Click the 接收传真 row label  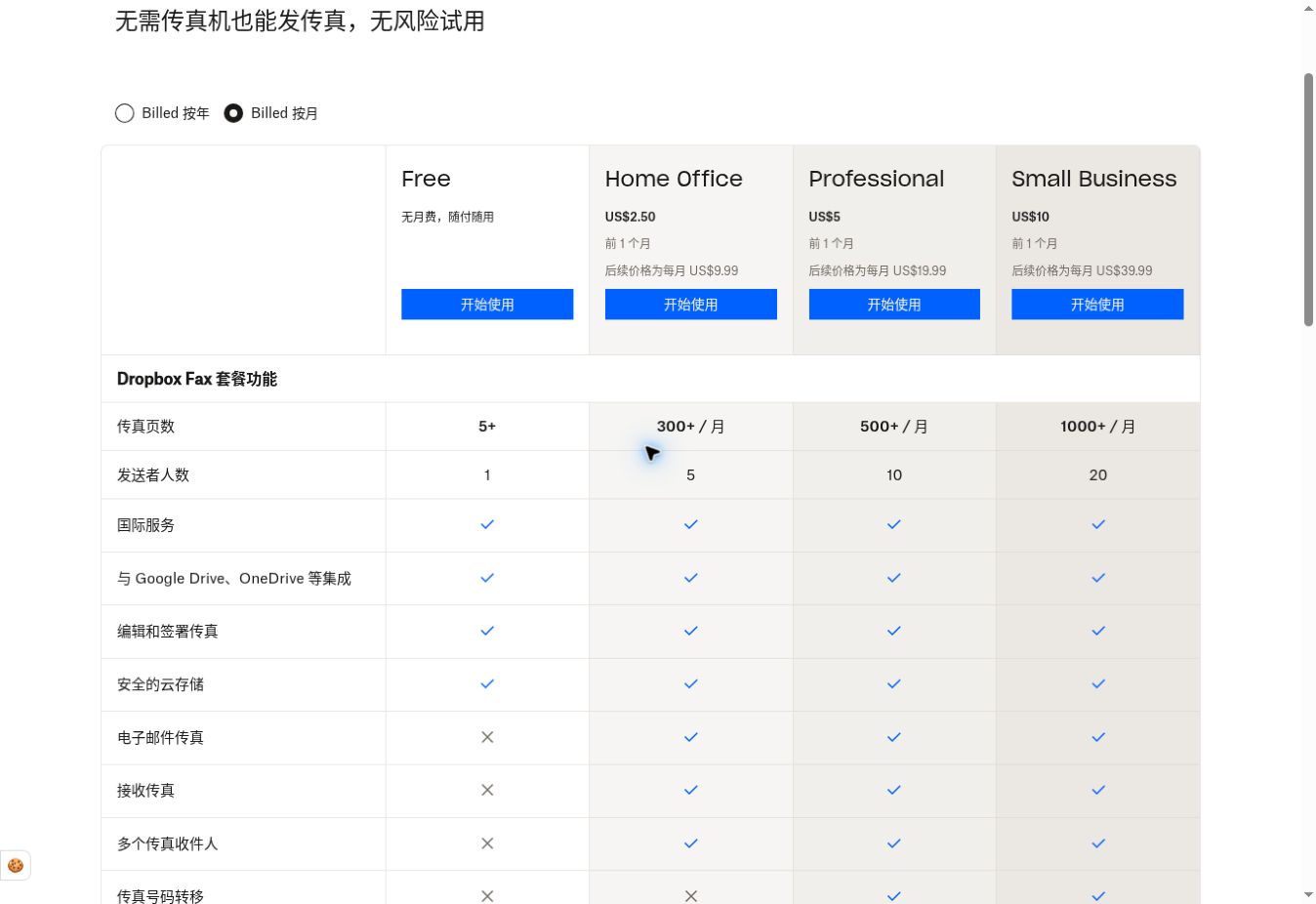(x=146, y=791)
